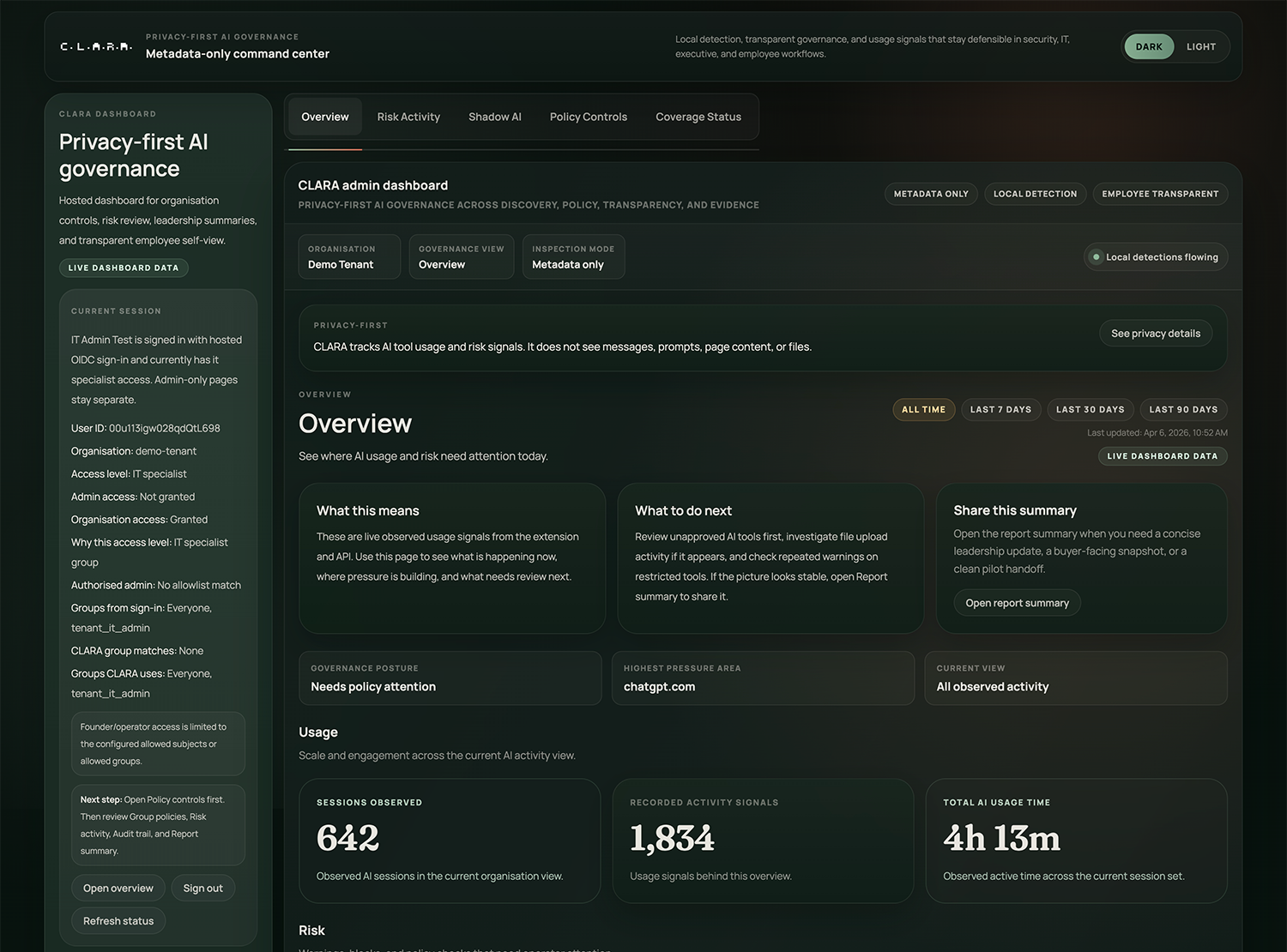
Task: Click LIVE DASHBOARD DATA badge under Overview heading
Action: pos(1163,455)
